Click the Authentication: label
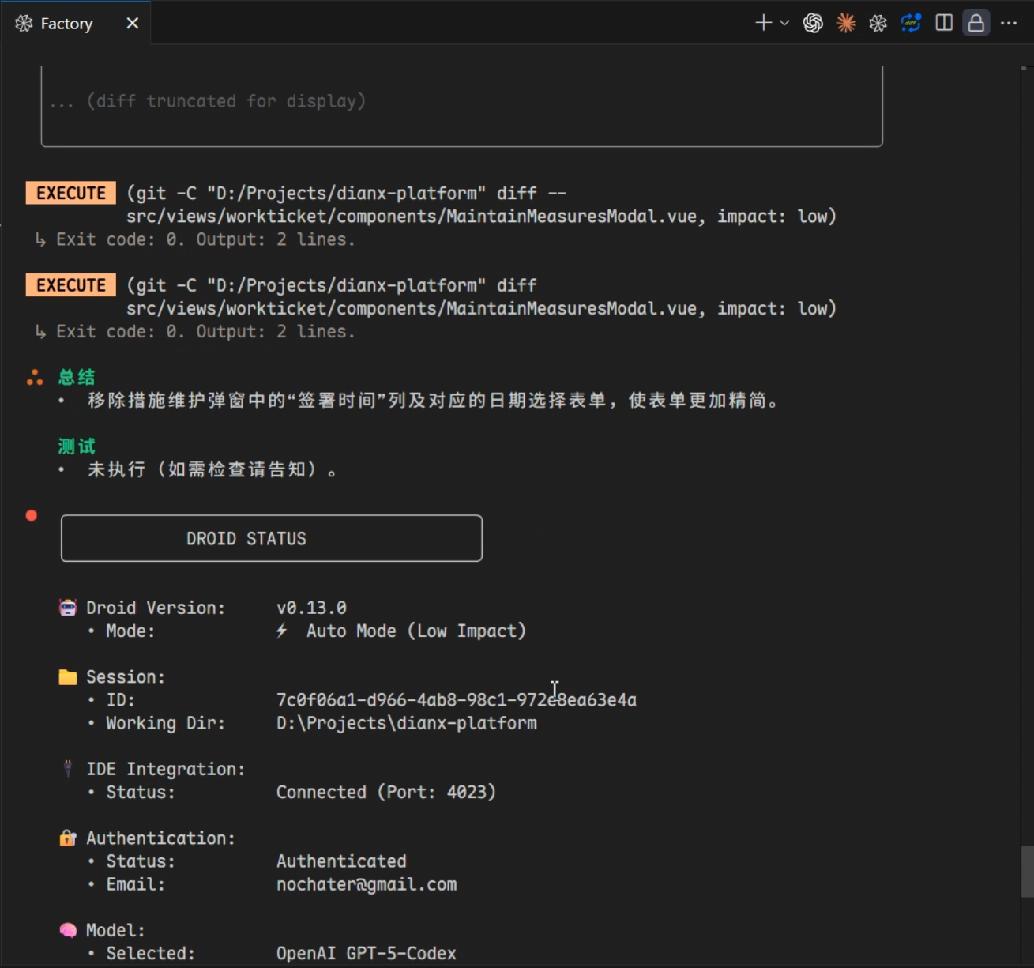 tap(160, 838)
